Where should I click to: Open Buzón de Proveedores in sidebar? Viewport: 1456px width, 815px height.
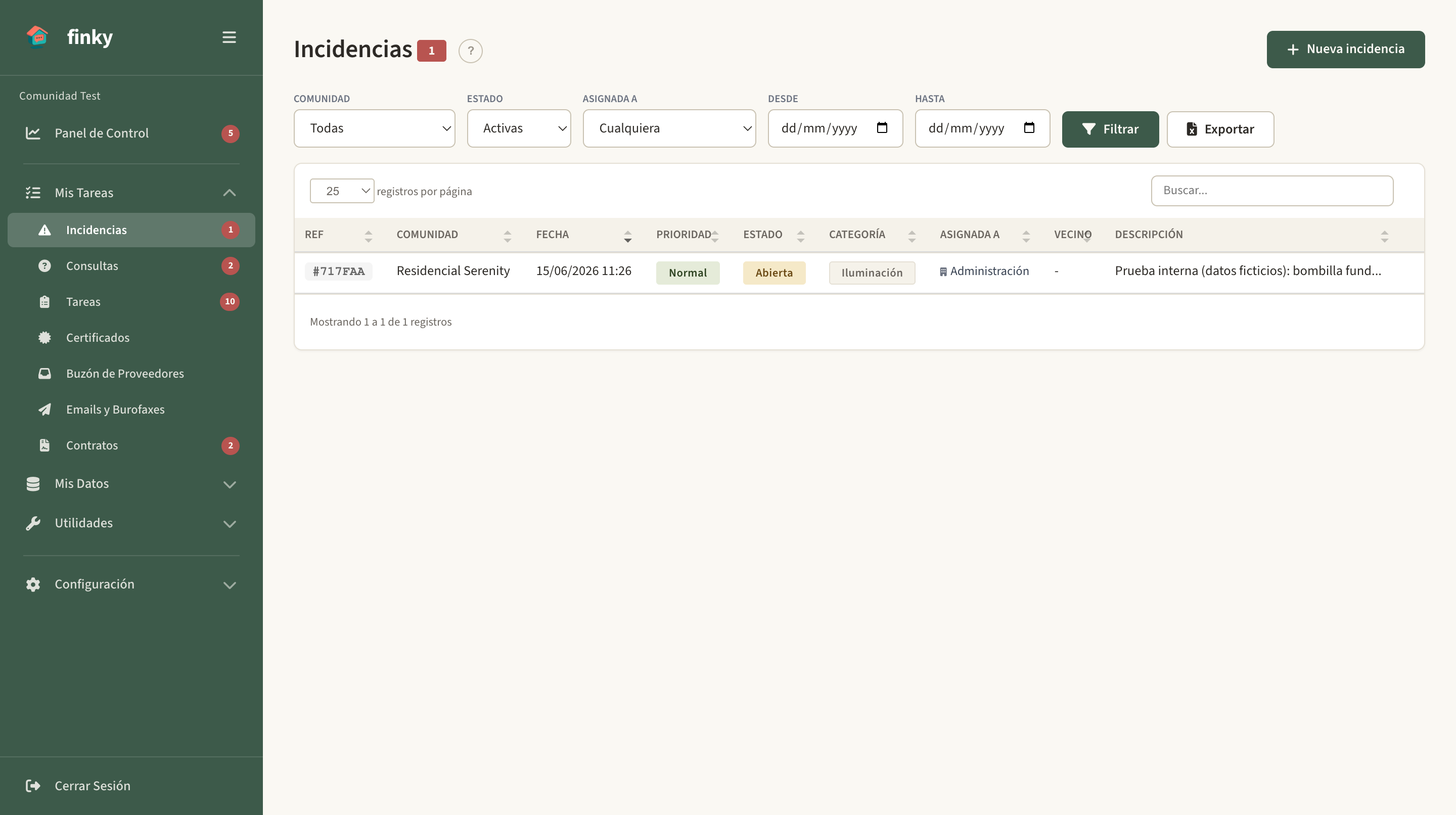click(131, 374)
